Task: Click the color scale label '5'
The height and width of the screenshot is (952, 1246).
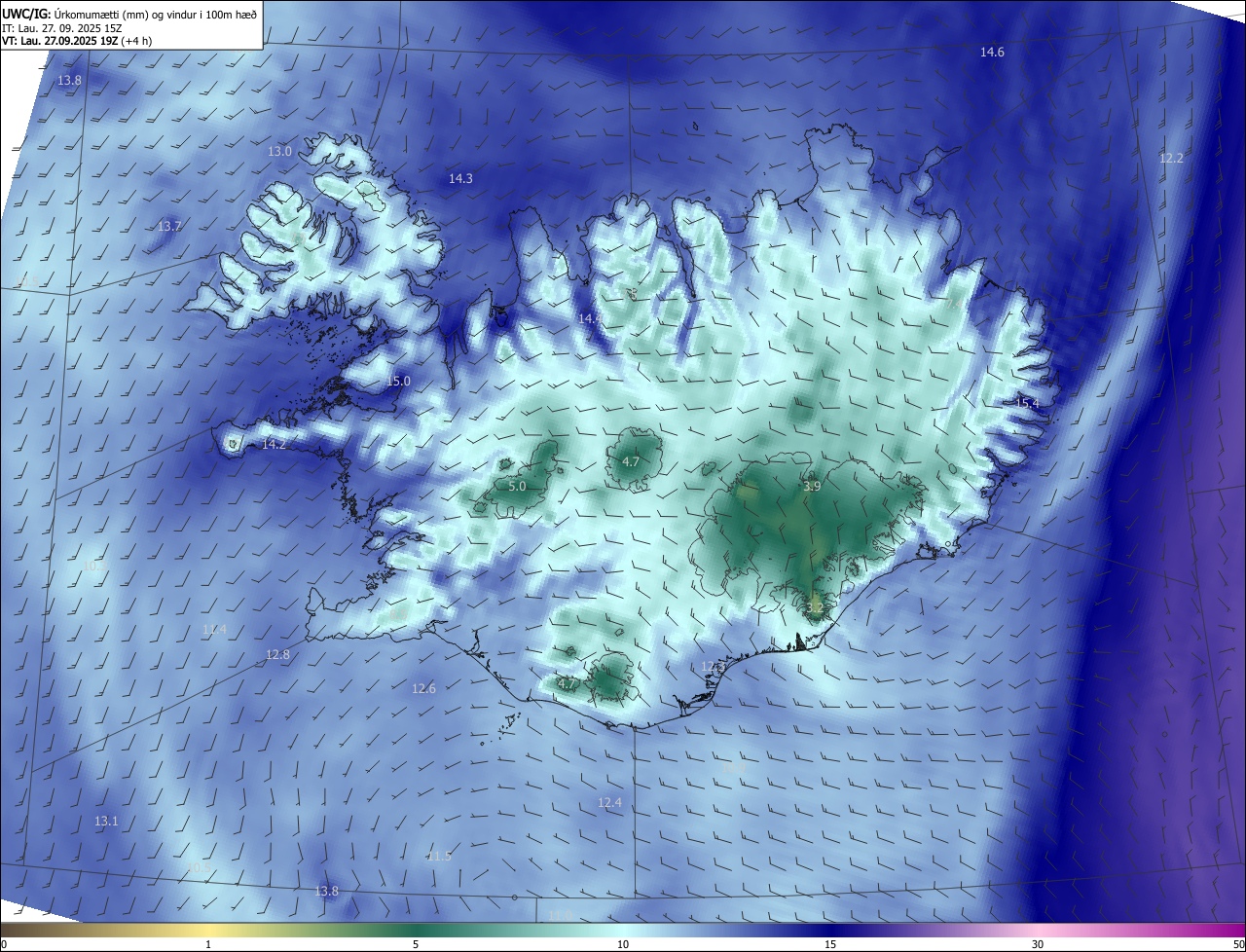Action: pos(416,944)
